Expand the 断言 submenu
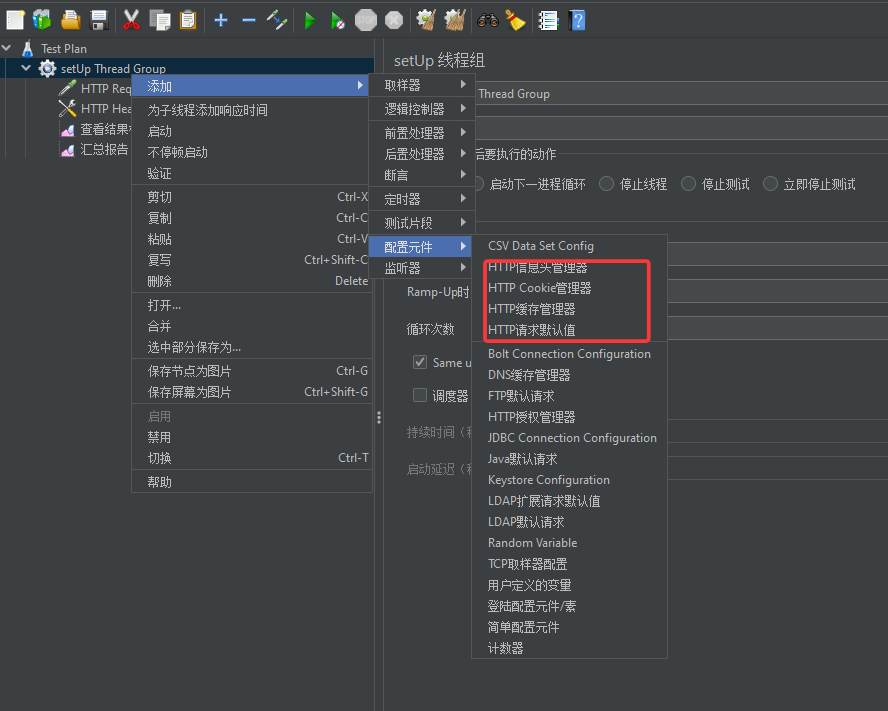The height and width of the screenshot is (711, 888). 422,175
